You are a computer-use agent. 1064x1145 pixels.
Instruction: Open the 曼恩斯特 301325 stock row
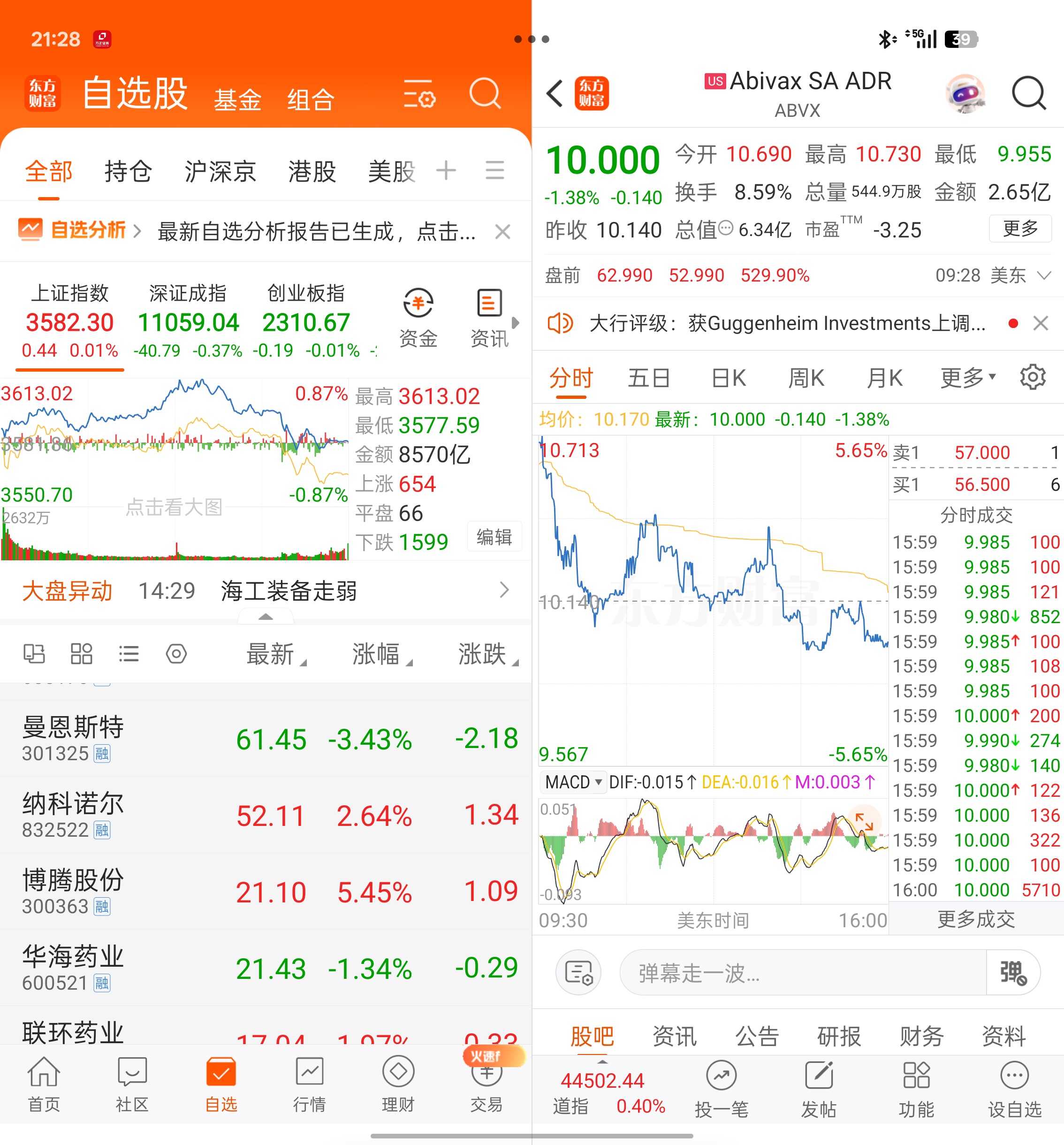266,738
